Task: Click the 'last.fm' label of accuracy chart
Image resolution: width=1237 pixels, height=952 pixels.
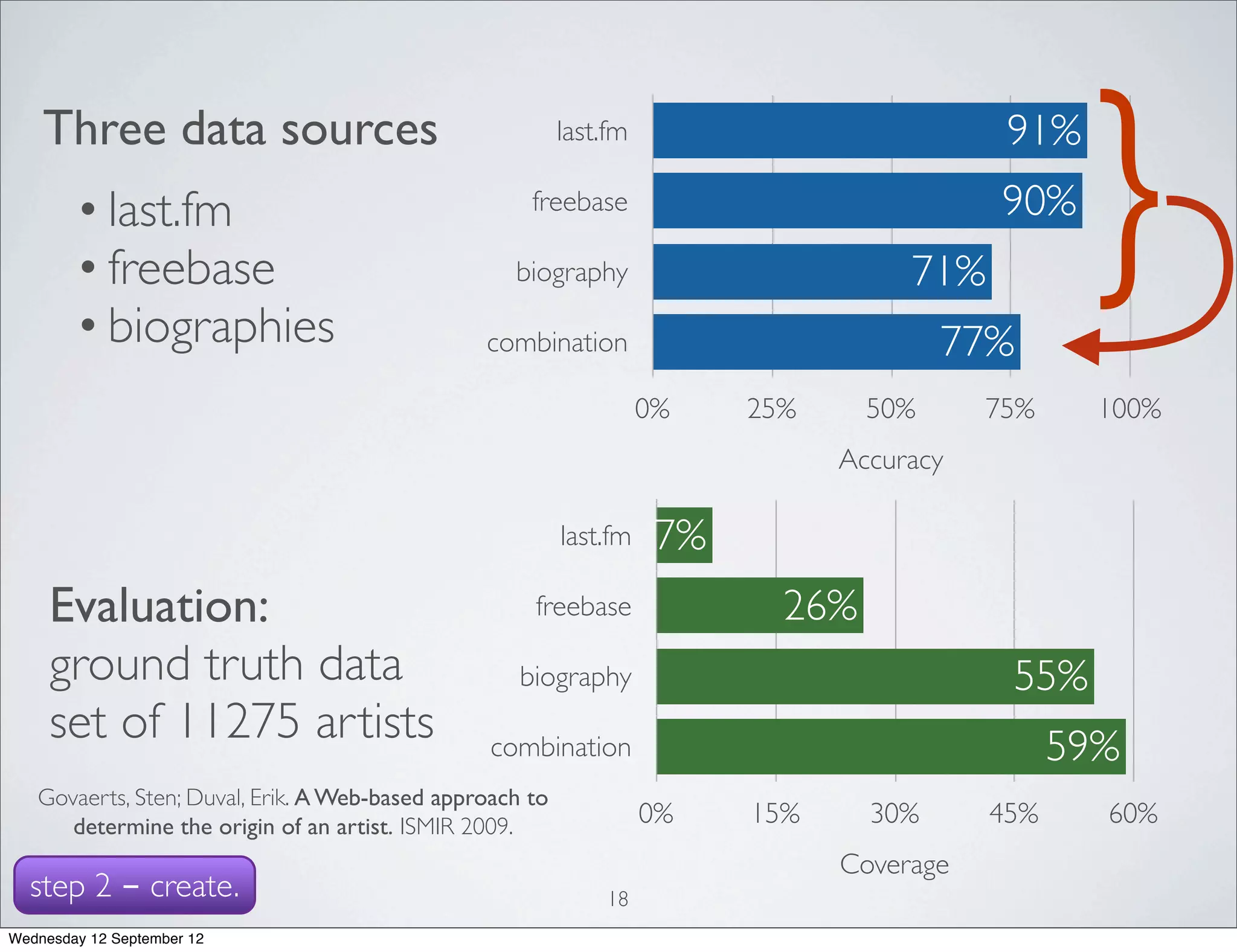Action: click(592, 131)
